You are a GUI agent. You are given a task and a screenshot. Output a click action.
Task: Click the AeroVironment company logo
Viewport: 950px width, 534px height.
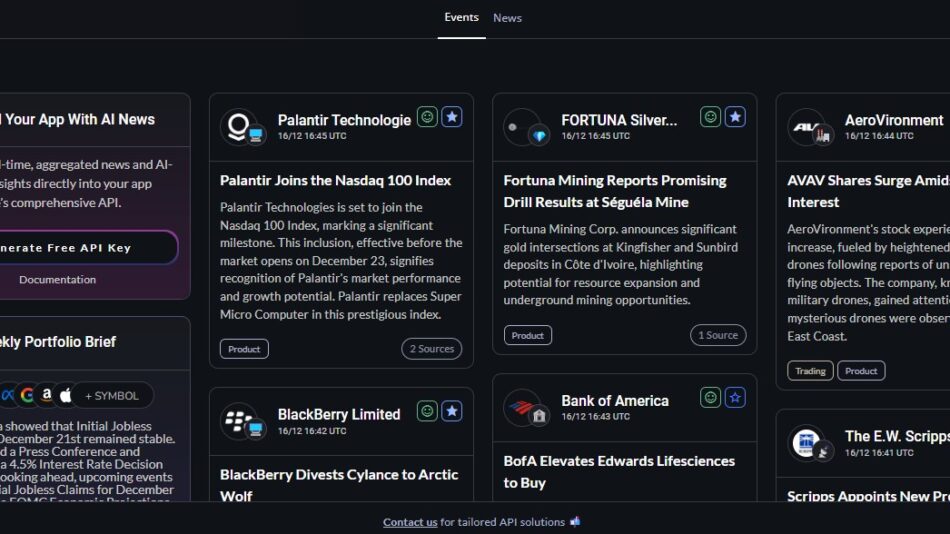pyautogui.click(x=807, y=126)
